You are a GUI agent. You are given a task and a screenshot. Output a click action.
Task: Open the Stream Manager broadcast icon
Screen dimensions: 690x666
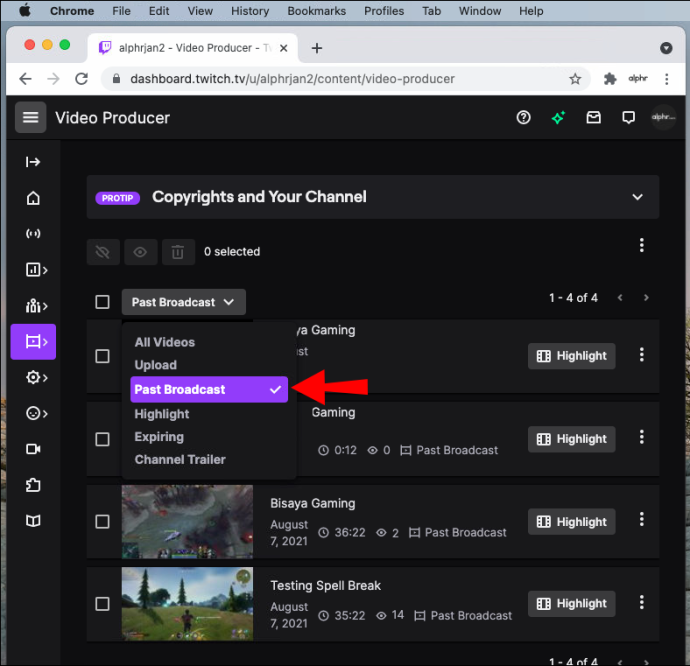pyautogui.click(x=33, y=233)
